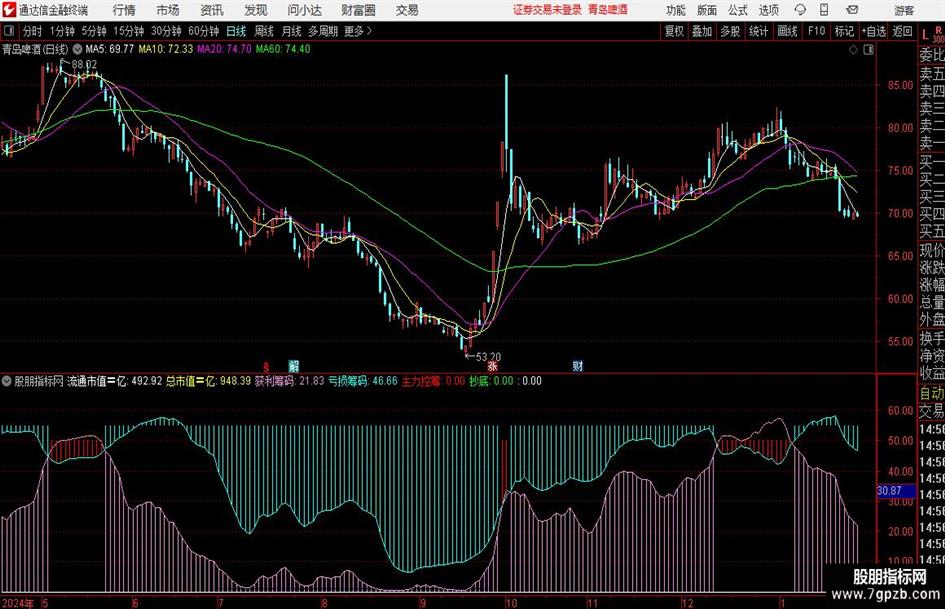Expand 更多 period options
945x609 pixels.
tap(358, 31)
